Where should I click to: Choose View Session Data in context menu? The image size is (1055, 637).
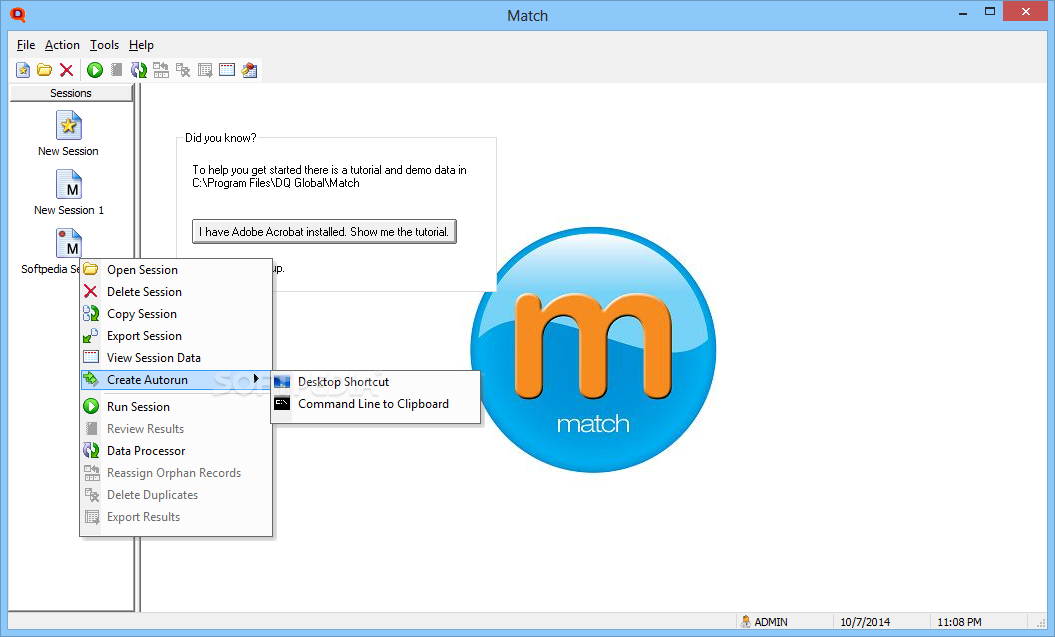pyautogui.click(x=176, y=358)
